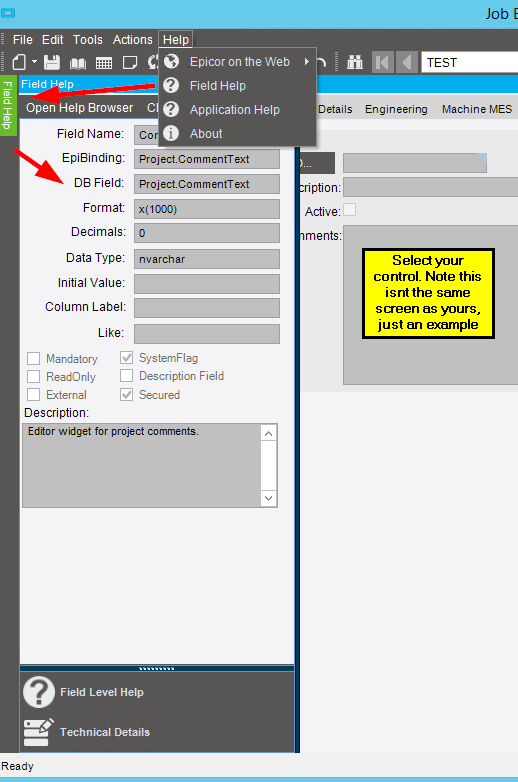Click the Ready status bar text
This screenshot has width=518, height=782.
[x=17, y=766]
